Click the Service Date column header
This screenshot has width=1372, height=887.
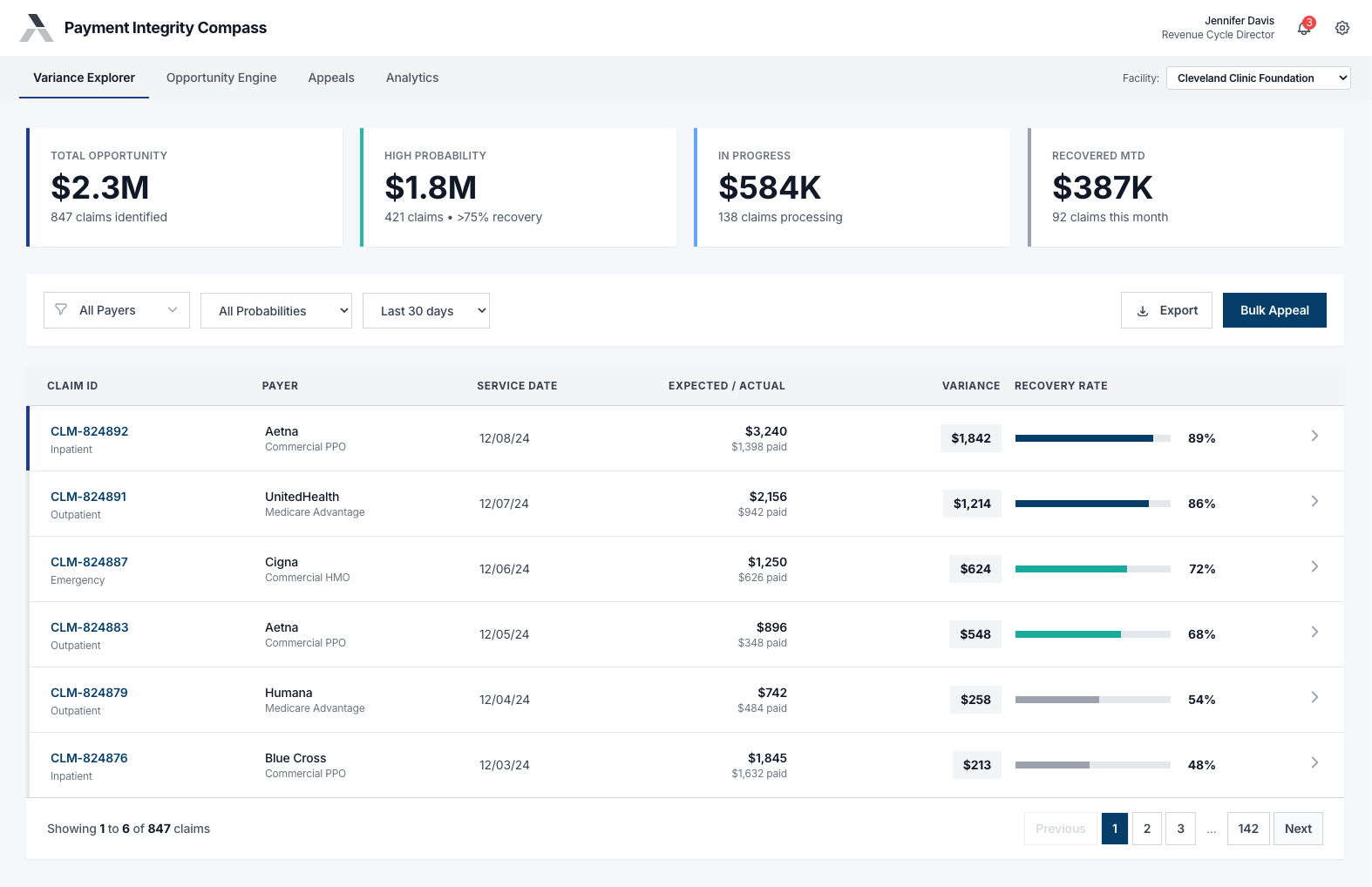pyautogui.click(x=517, y=386)
